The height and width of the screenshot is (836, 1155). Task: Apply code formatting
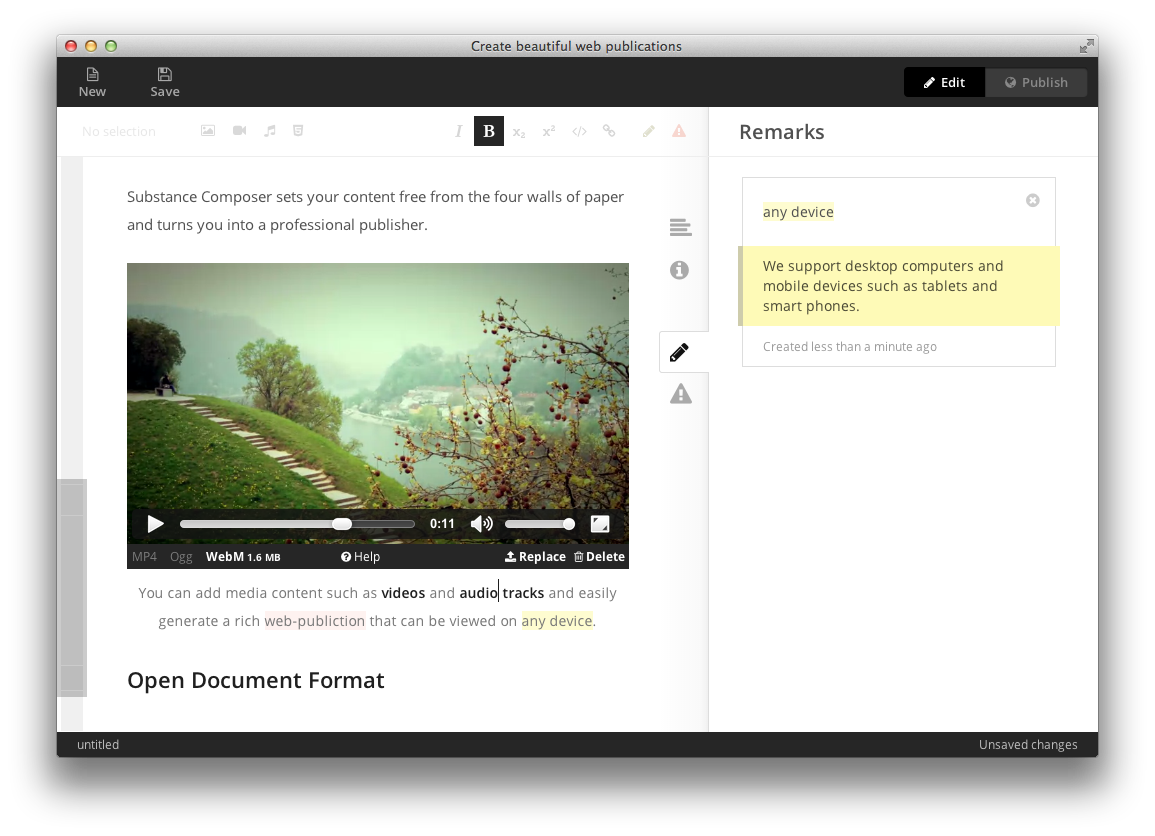[579, 131]
